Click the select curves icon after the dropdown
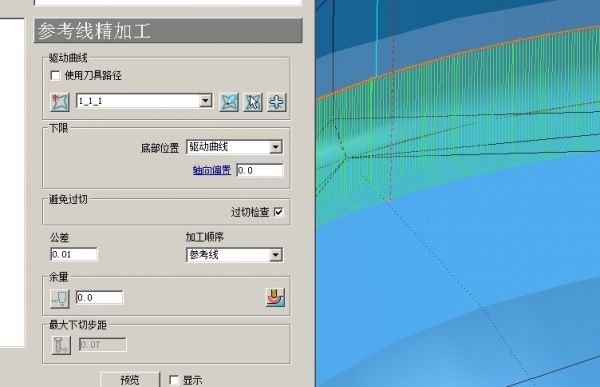Viewport: 600px width, 387px height. 229,102
